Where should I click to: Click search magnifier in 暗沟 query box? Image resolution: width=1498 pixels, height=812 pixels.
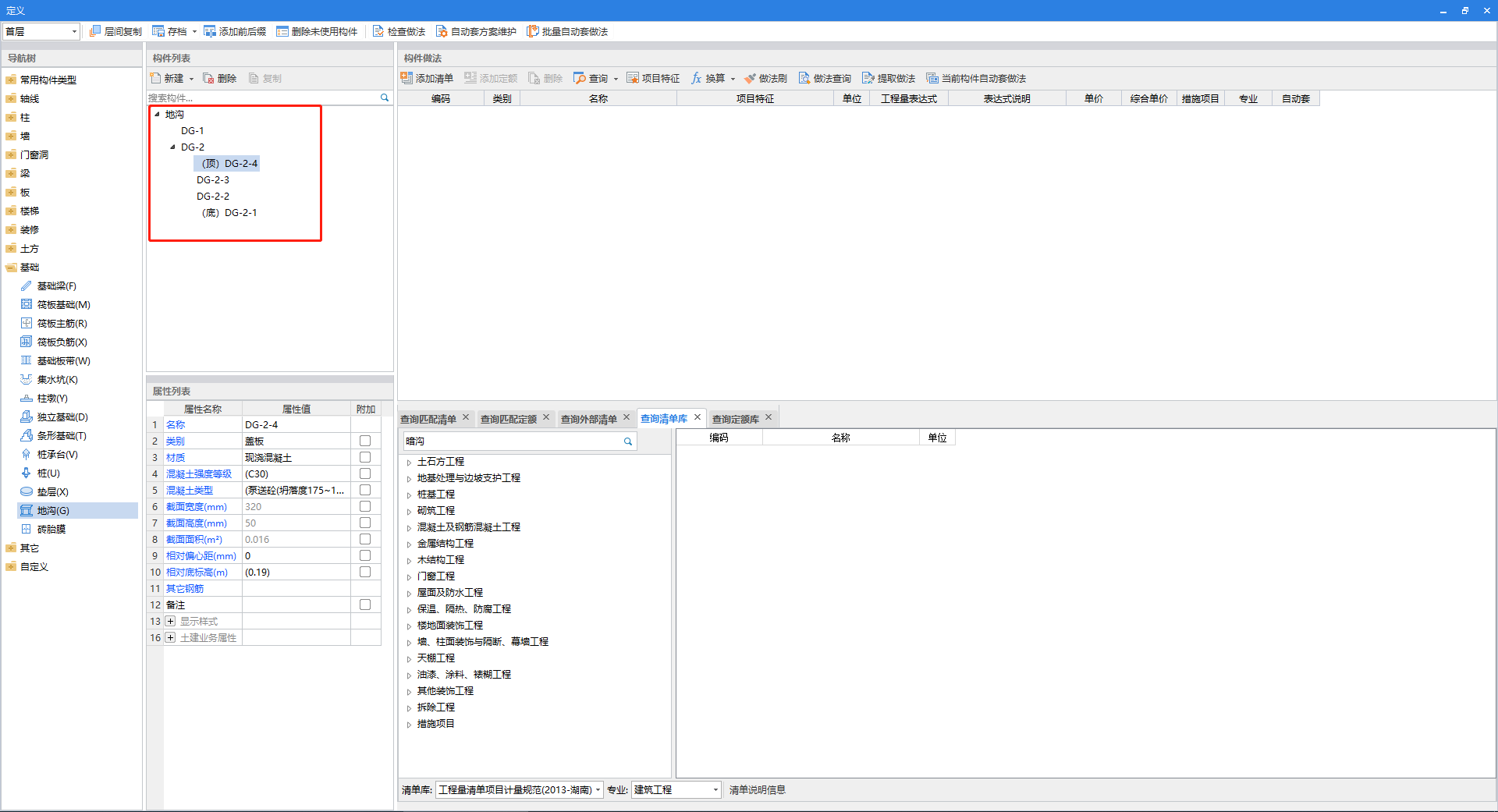pos(628,441)
